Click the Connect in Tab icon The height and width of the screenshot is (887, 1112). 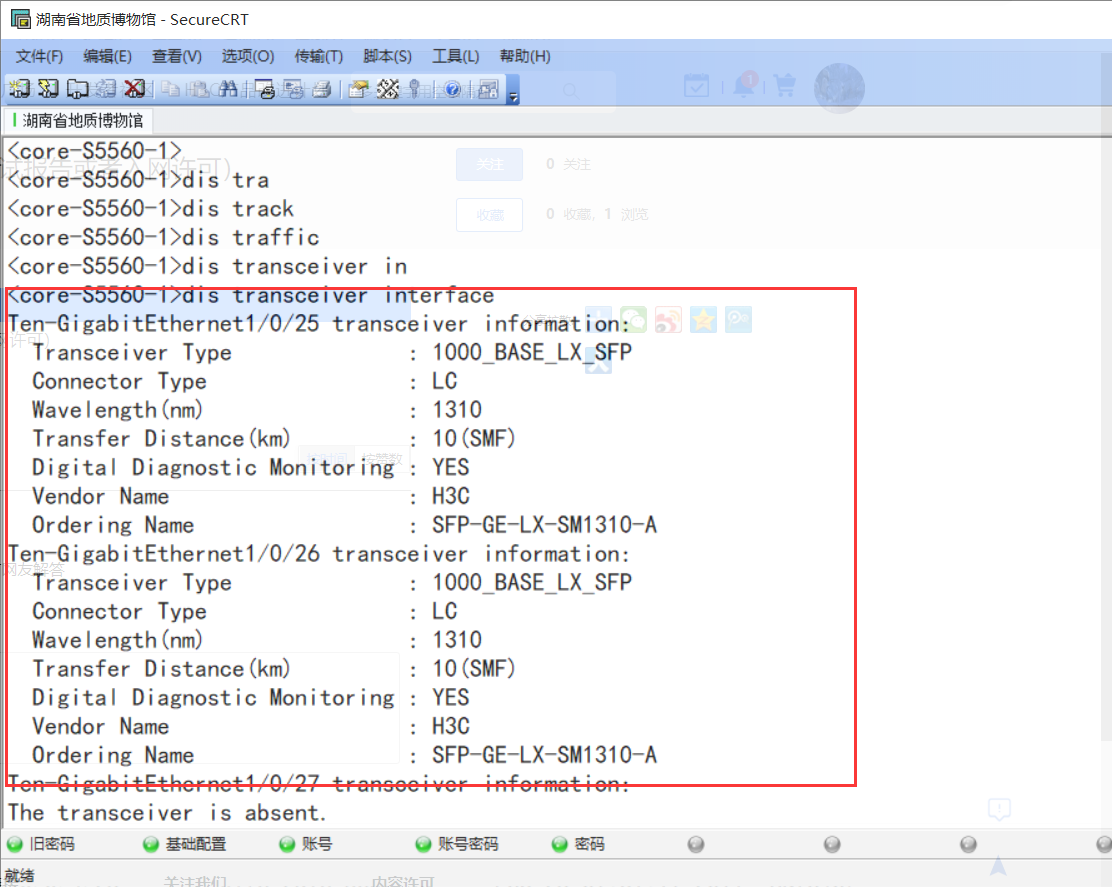tap(77, 89)
